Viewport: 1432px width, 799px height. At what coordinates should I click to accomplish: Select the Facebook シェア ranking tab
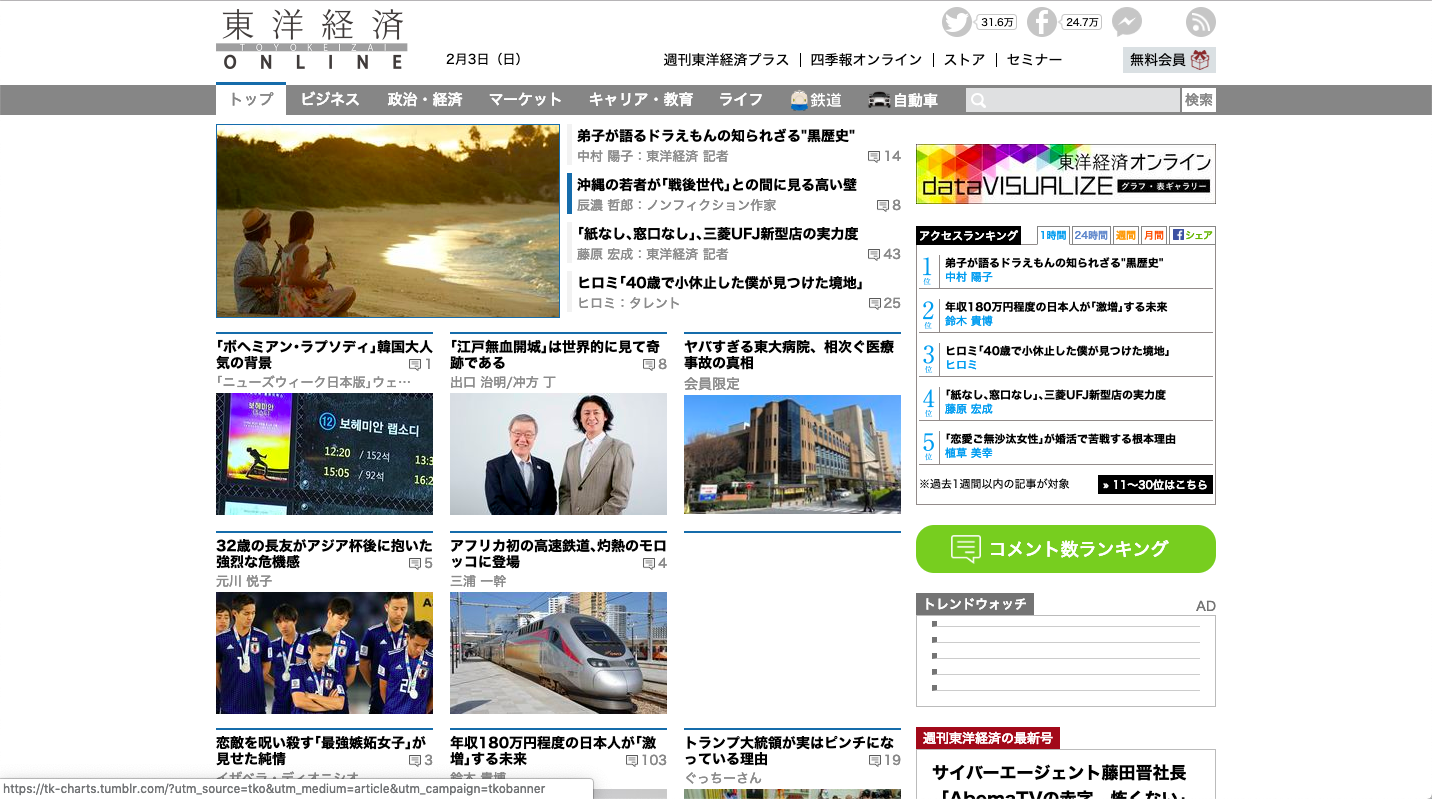1192,235
